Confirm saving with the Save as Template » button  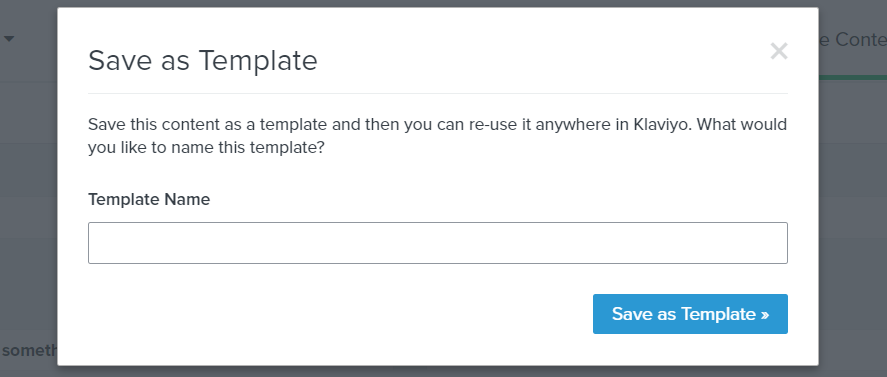(690, 314)
